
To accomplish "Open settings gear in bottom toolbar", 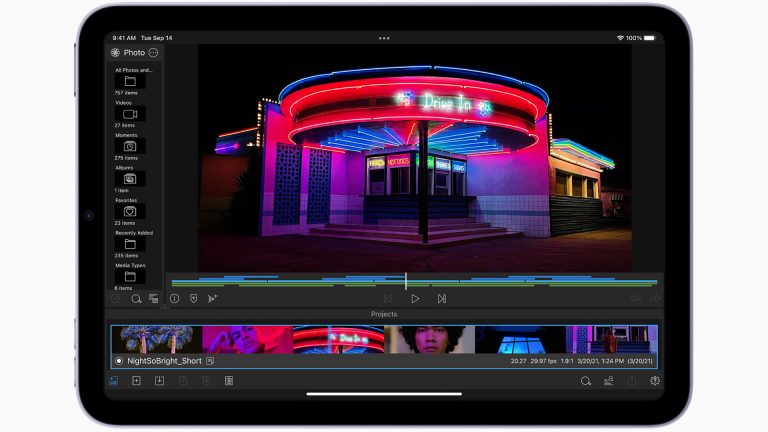I will click(655, 381).
